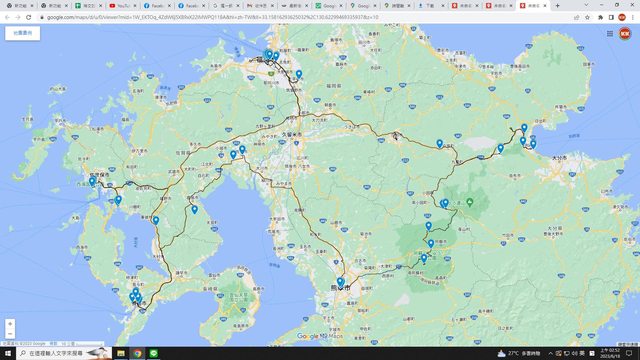Zoom in the map with plus button

point(10,324)
